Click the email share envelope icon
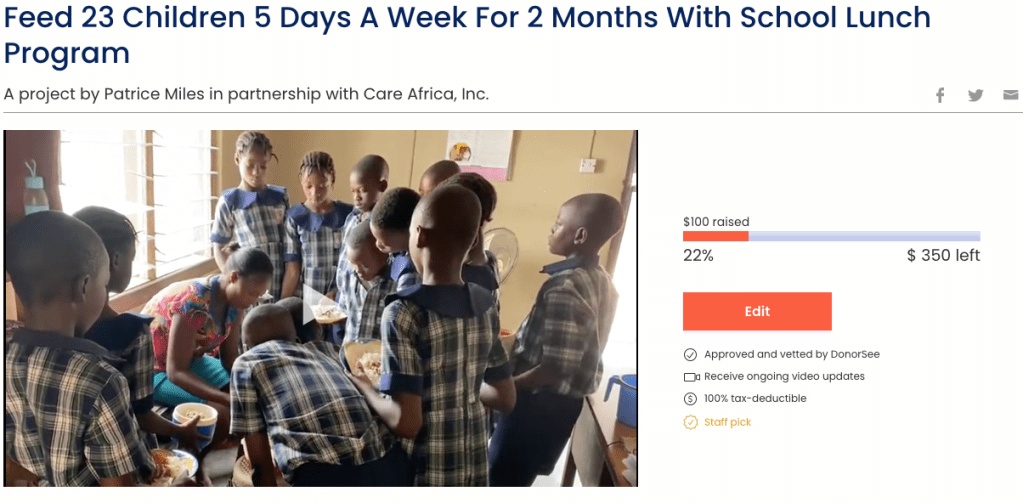This screenshot has width=1023, height=503. click(x=1011, y=95)
